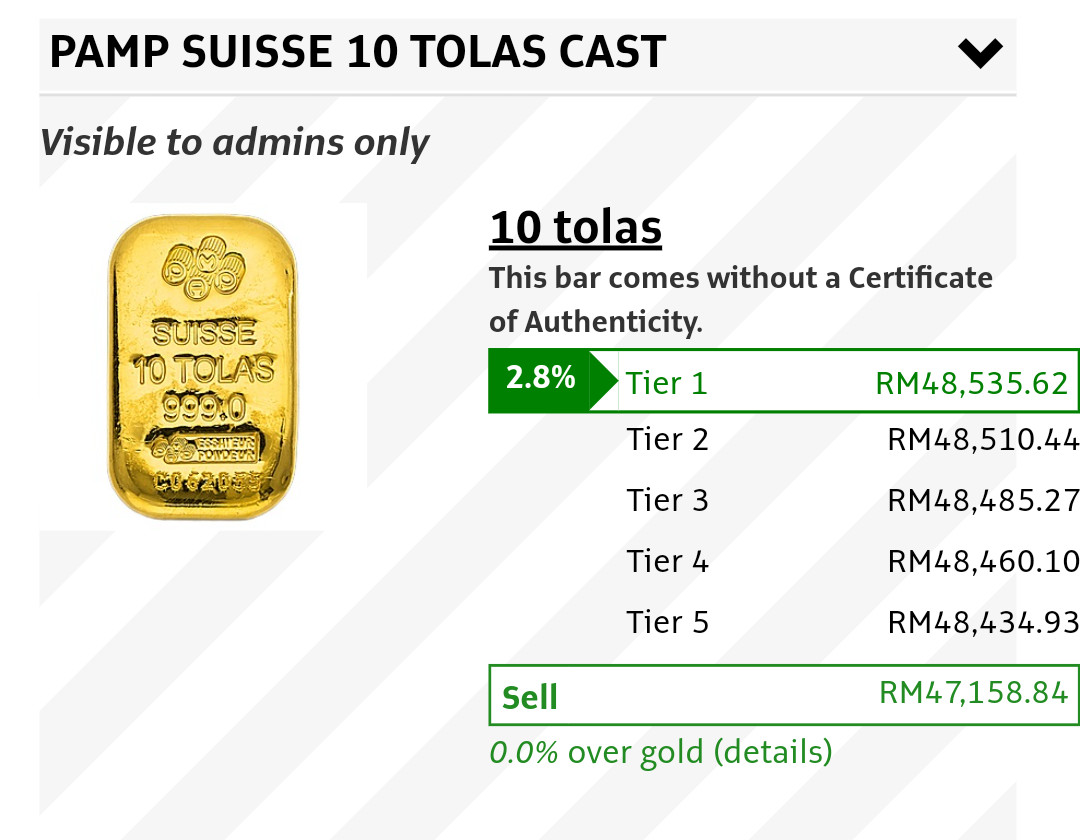1080x840 pixels.
Task: Click the Visible to admins only notice
Action: coord(235,143)
